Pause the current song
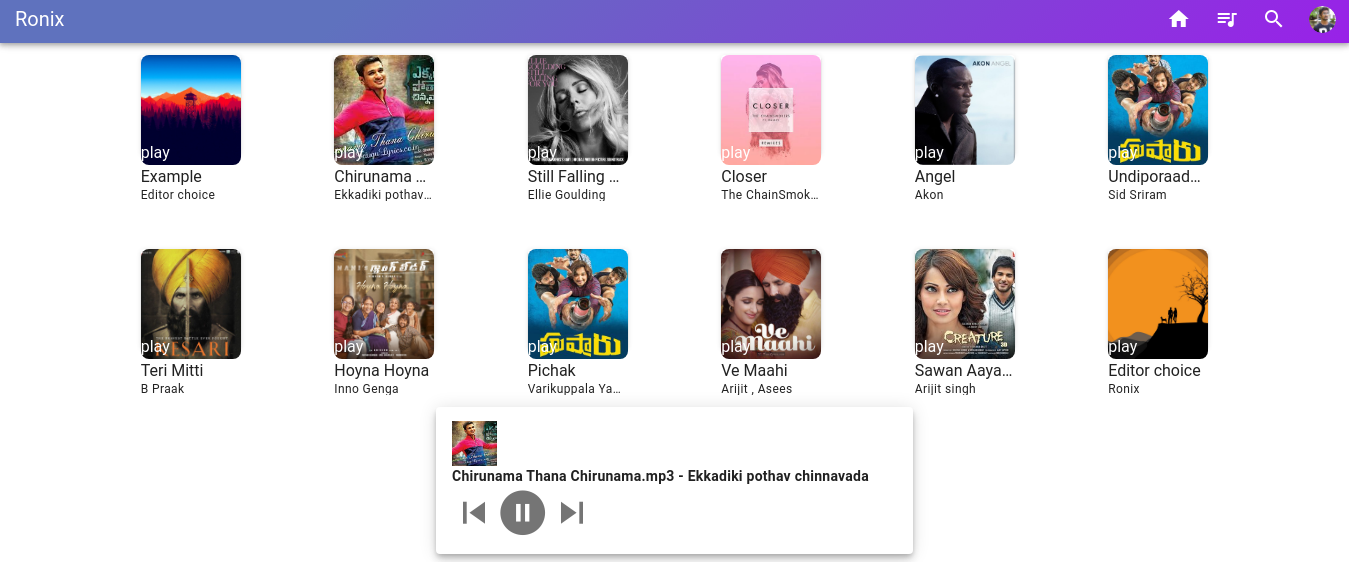 522,513
